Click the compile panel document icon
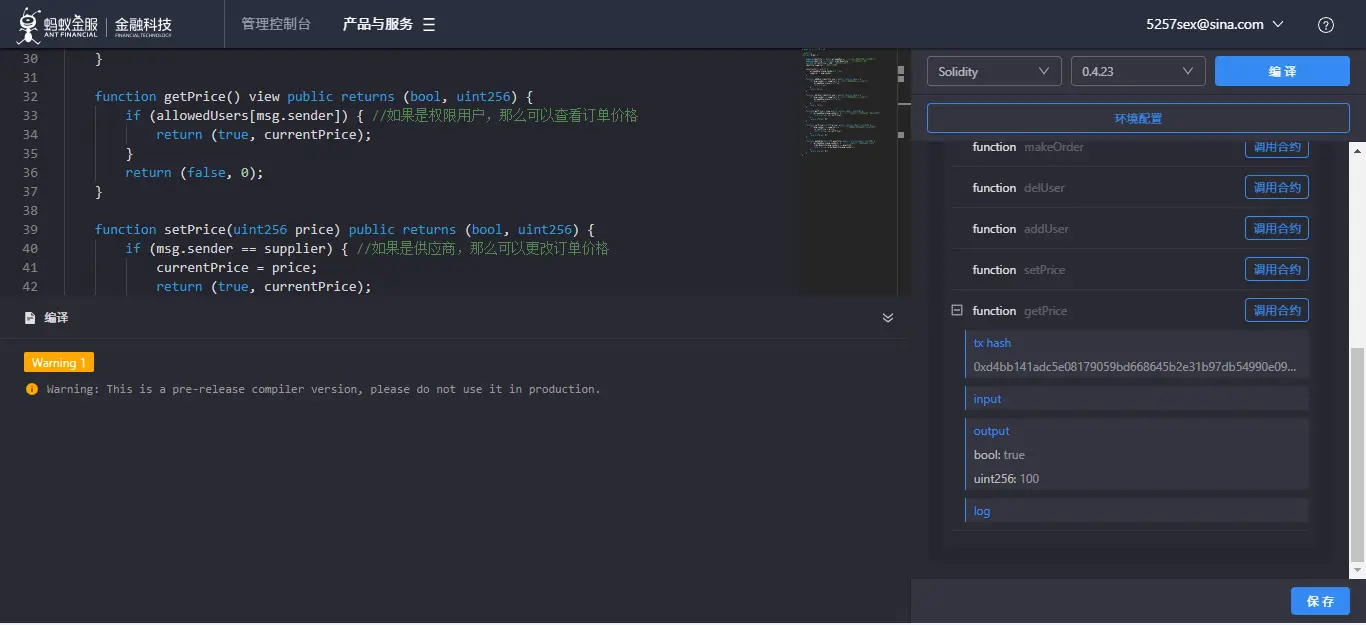This screenshot has width=1366, height=625. coord(30,318)
